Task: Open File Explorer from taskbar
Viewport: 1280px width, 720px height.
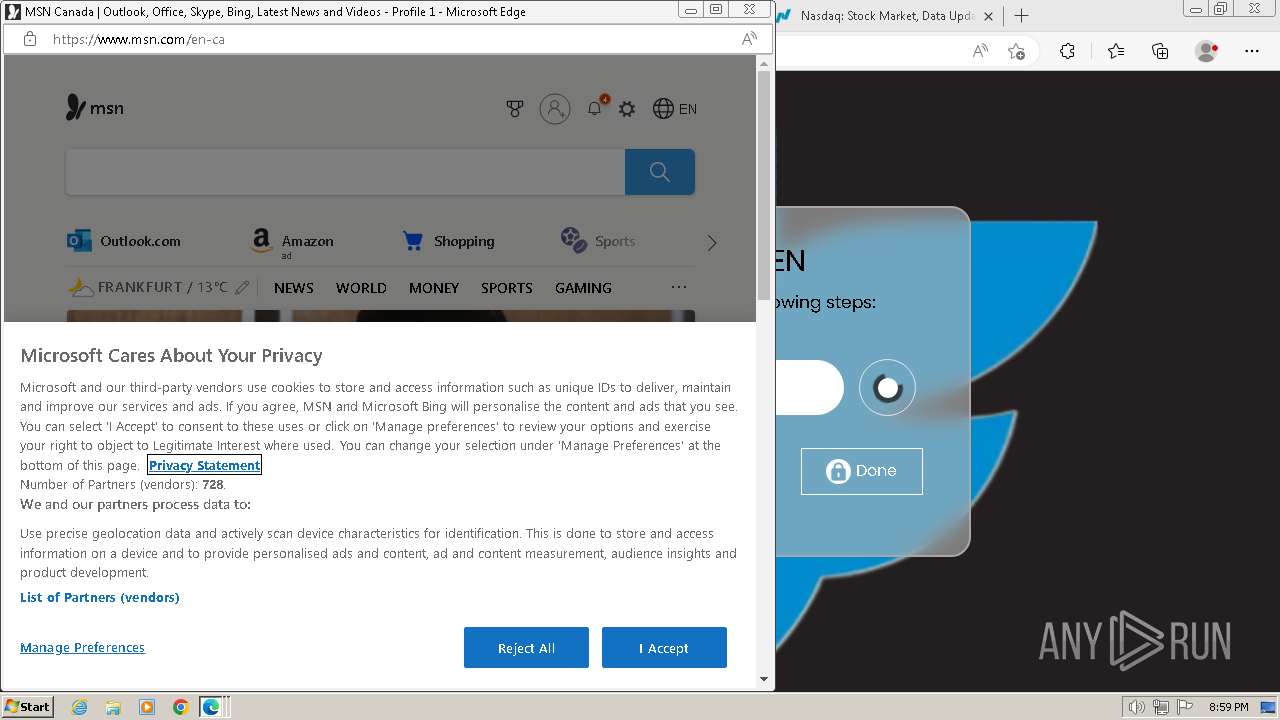Action: coord(113,707)
